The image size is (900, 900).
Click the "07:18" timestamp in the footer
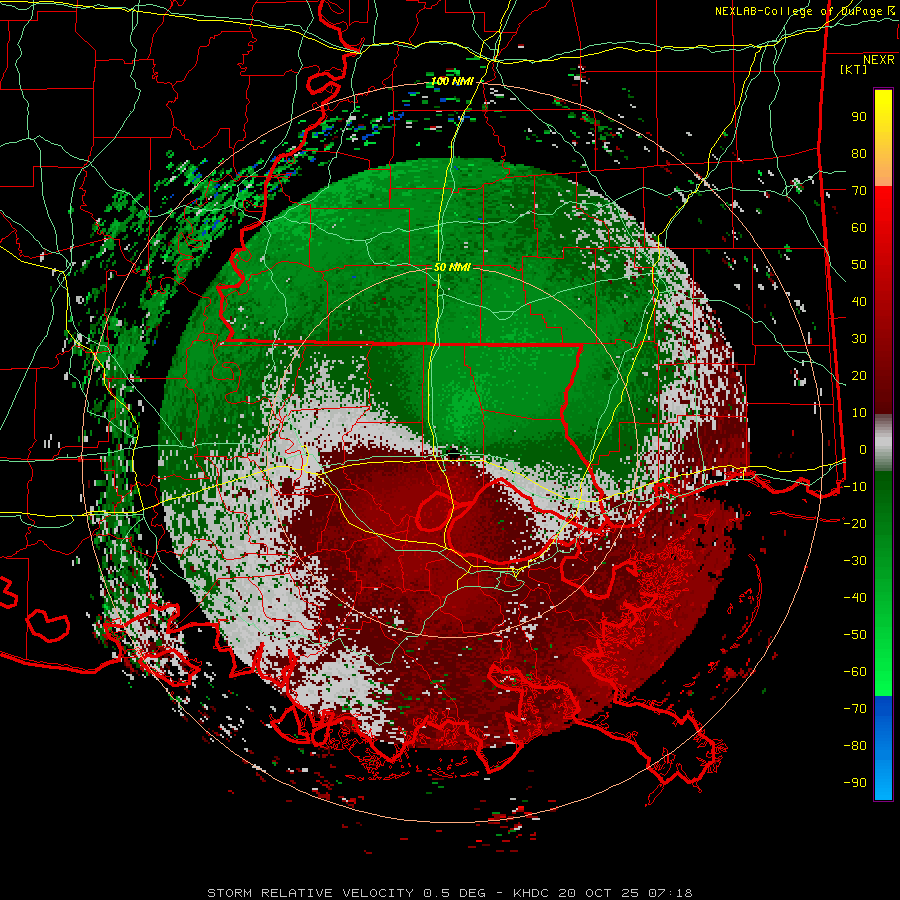click(671, 893)
